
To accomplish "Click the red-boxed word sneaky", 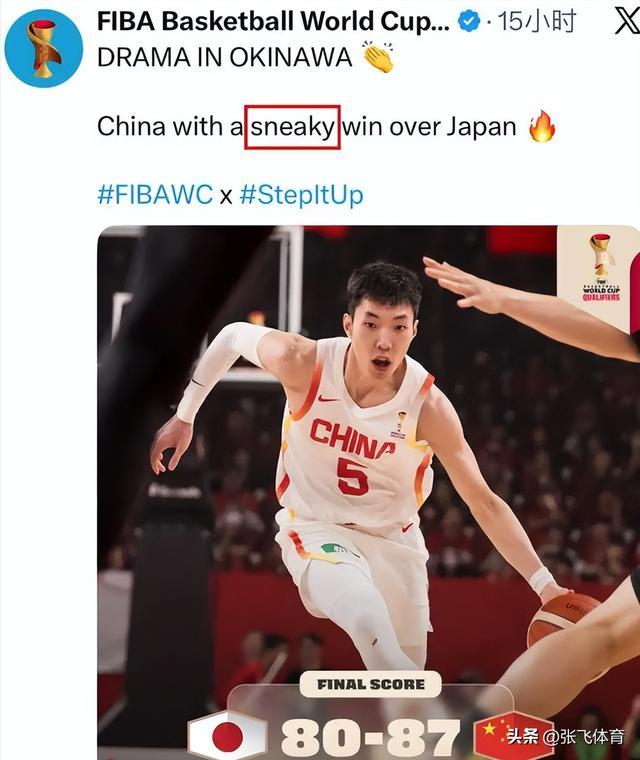I will click(292, 127).
